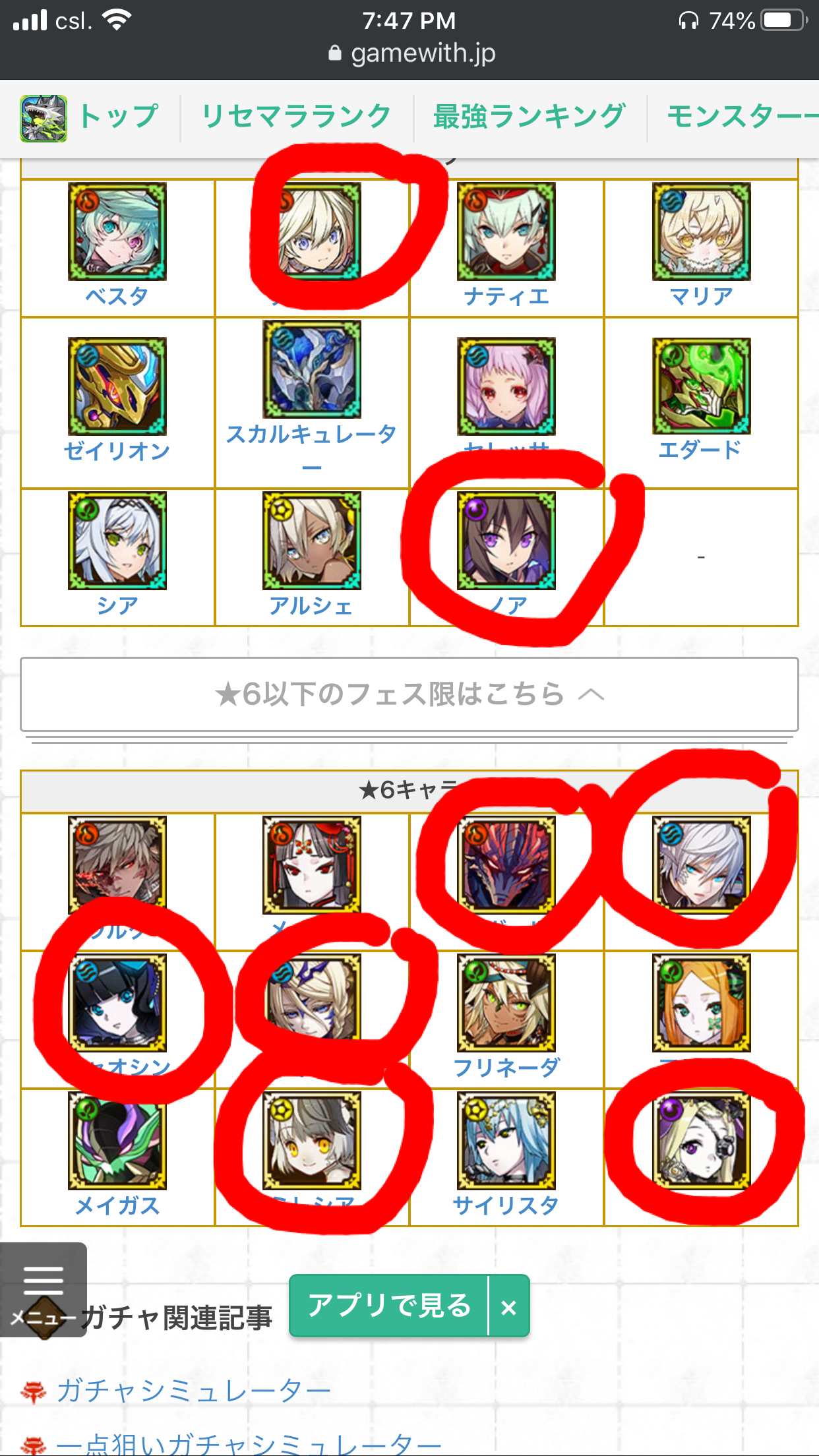Collapse the ★6以下のフェス限はこちら section
Viewport: 819px width, 1456px height.
coord(409,694)
